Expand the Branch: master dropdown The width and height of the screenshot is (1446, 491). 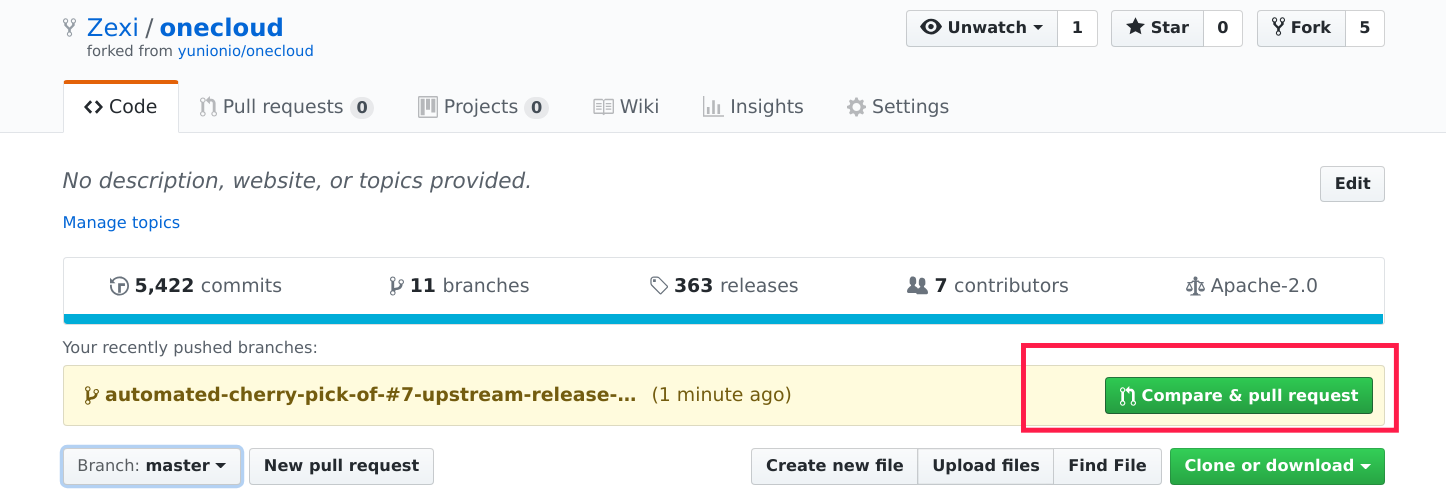(152, 466)
